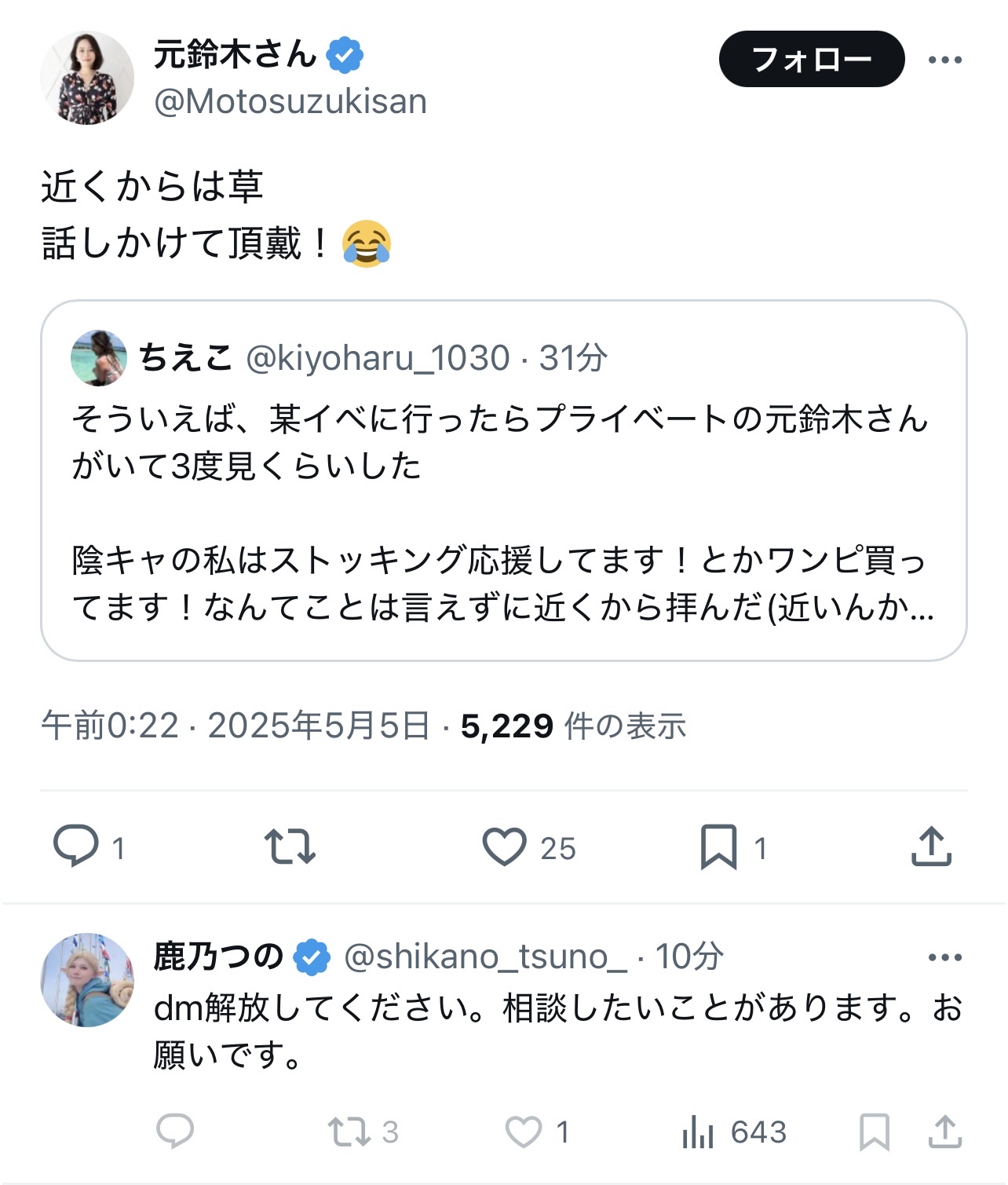Reply to the main post

tap(76, 847)
